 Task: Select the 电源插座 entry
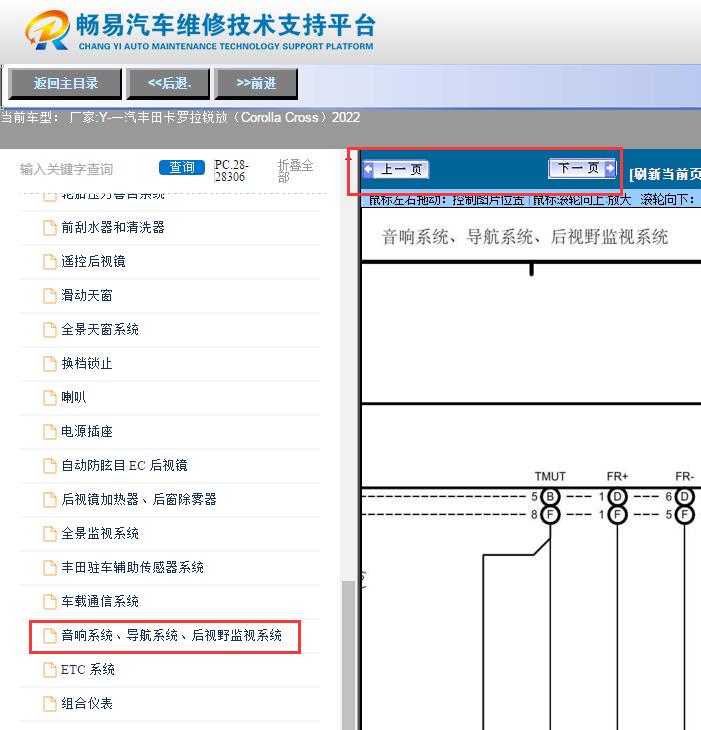tap(87, 432)
